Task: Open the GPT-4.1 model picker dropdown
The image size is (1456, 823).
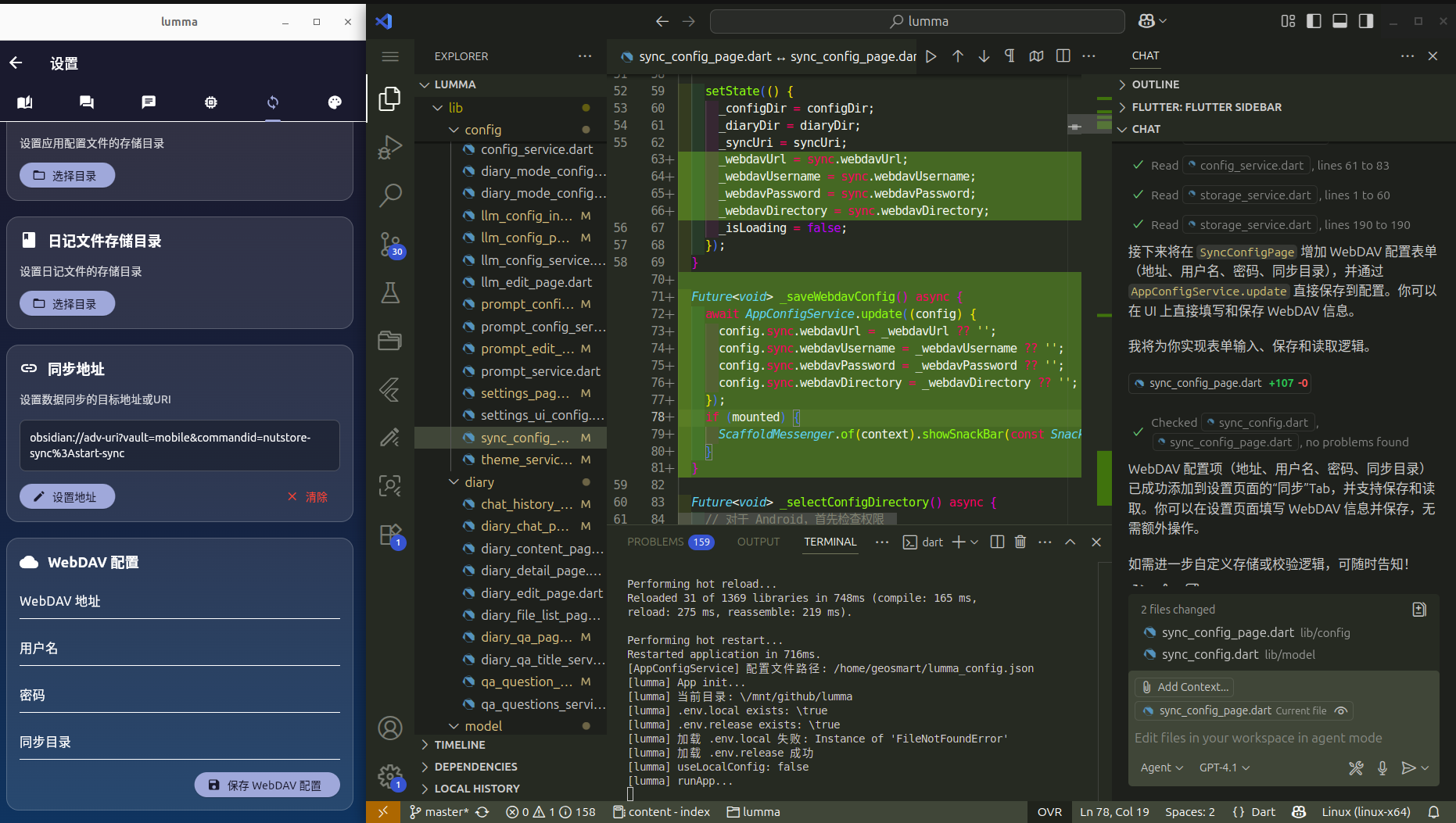Action: [x=1224, y=768]
